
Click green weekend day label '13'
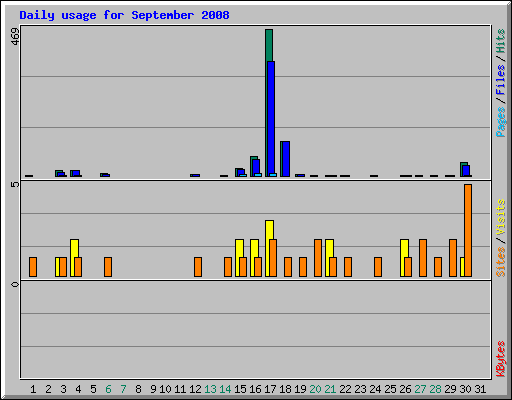tap(210, 389)
